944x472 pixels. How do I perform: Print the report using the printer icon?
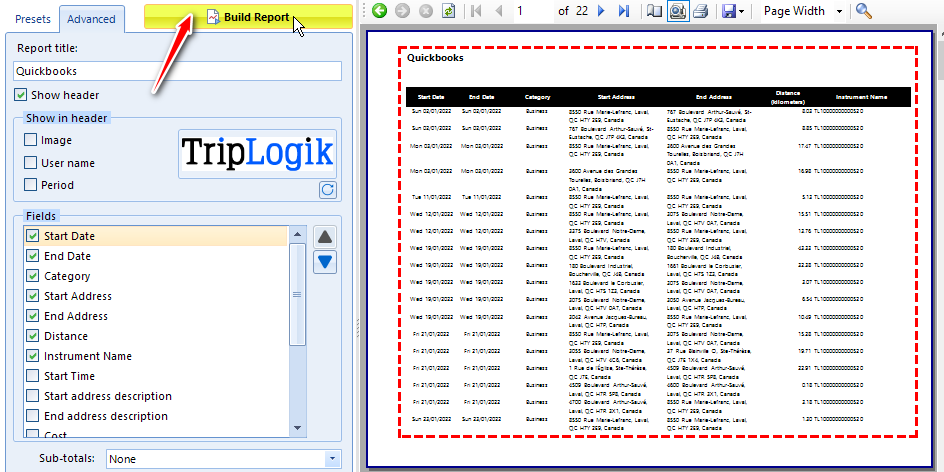tap(700, 11)
